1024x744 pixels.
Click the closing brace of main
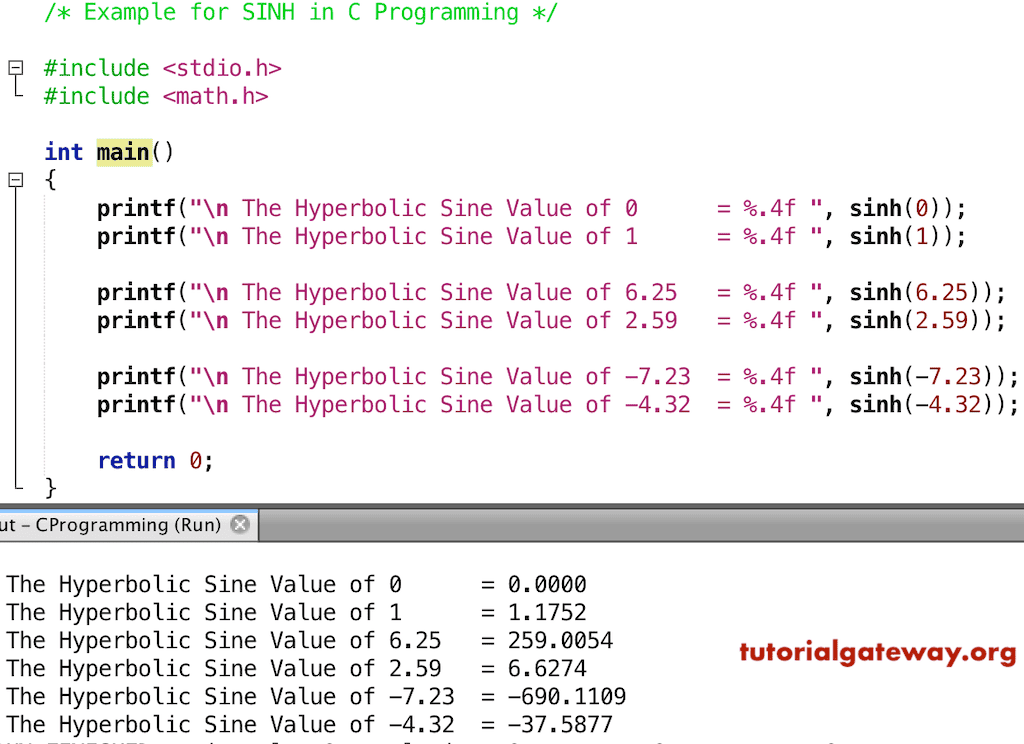(x=51, y=488)
